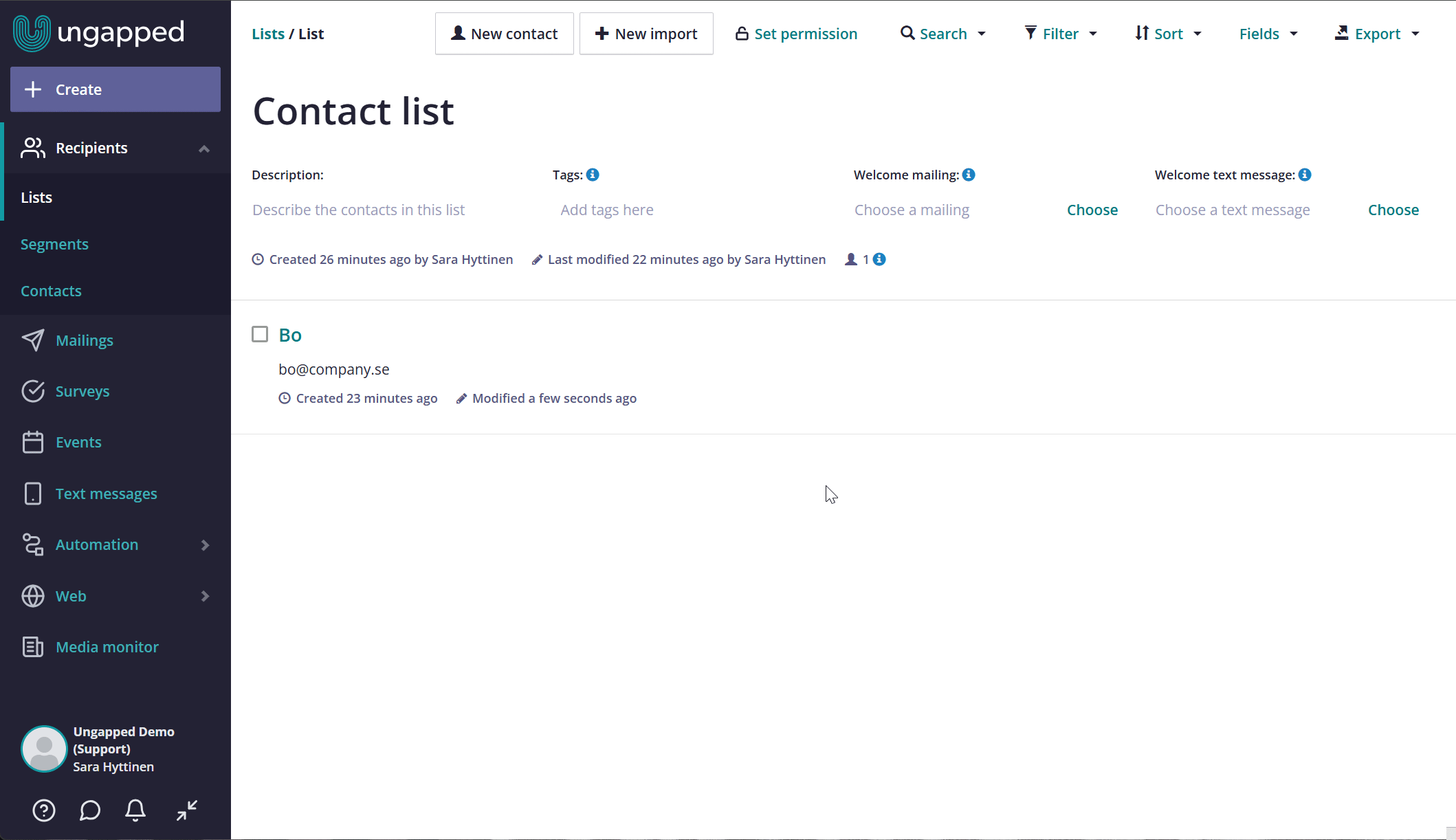Viewport: 1456px width, 840px height.
Task: Click the Welcome mailing info icon
Action: (x=969, y=175)
